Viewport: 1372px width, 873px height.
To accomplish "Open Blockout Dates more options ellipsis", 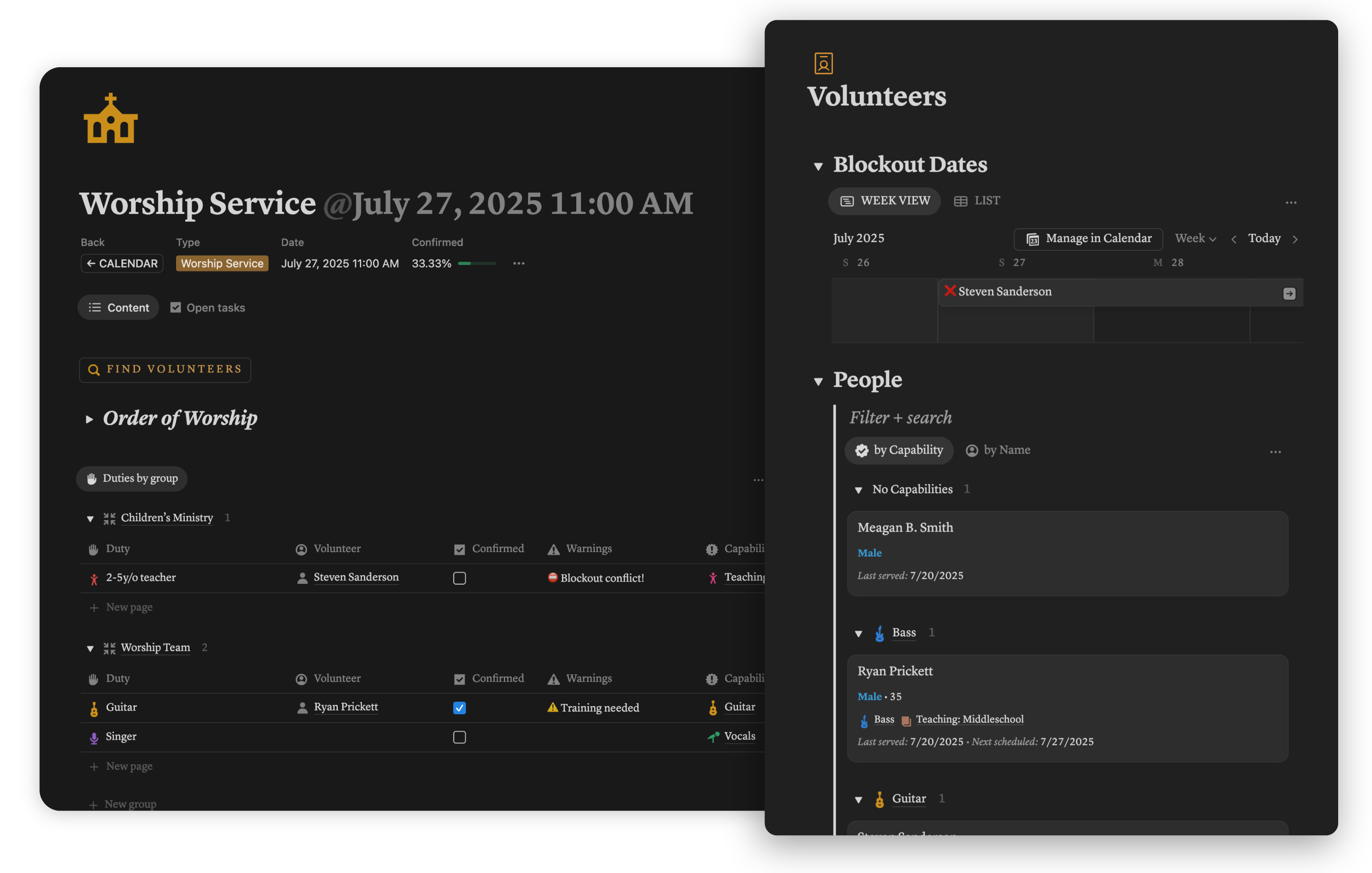I will tap(1290, 202).
